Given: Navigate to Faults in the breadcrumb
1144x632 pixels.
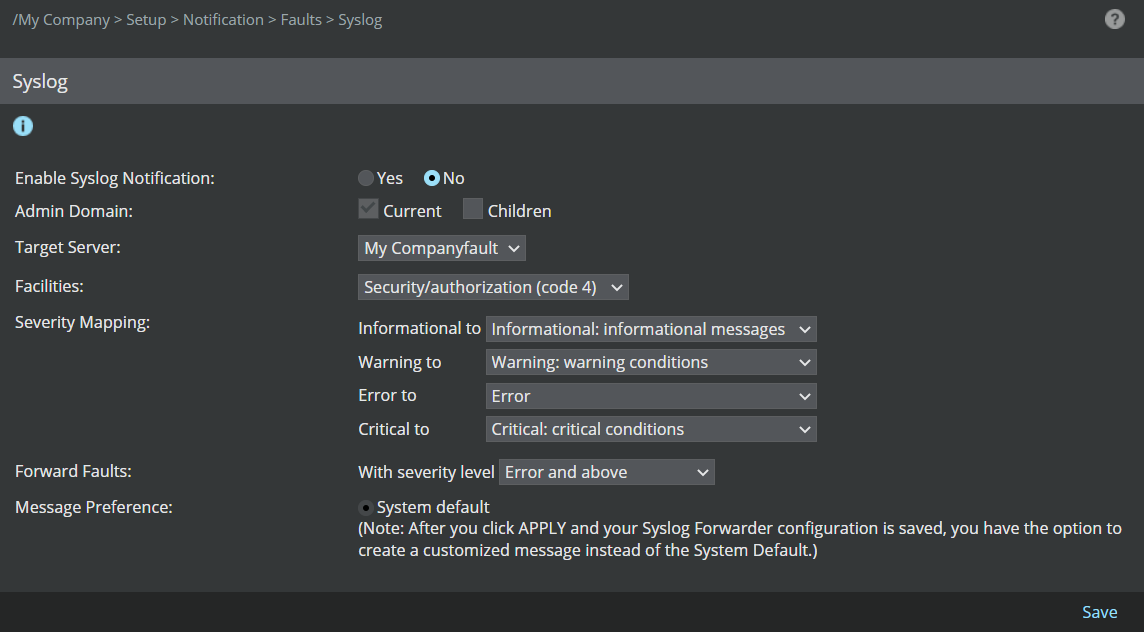Looking at the screenshot, I should tap(301, 20).
